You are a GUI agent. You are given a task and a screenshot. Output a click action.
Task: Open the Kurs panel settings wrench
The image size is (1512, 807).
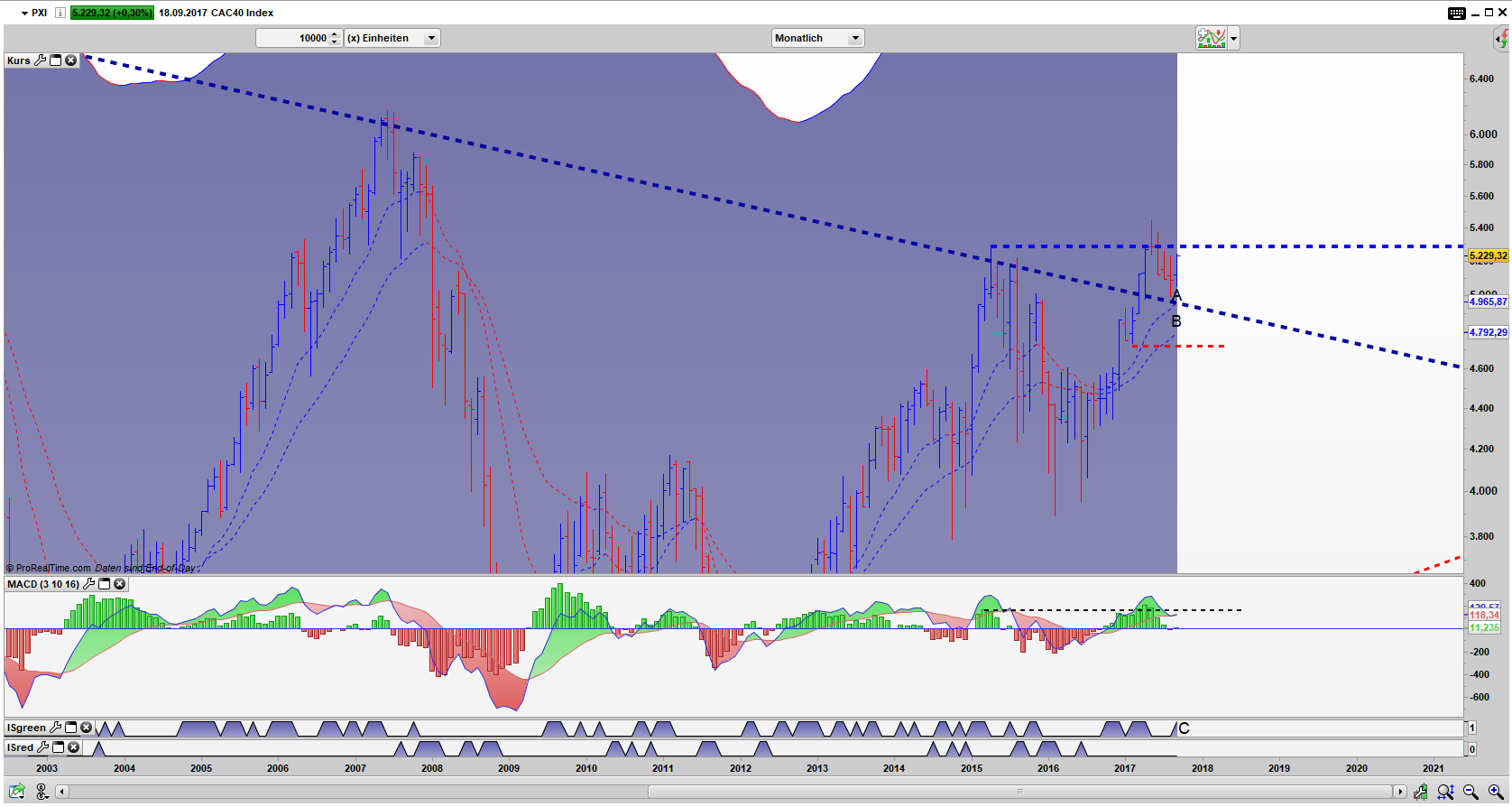click(40, 60)
